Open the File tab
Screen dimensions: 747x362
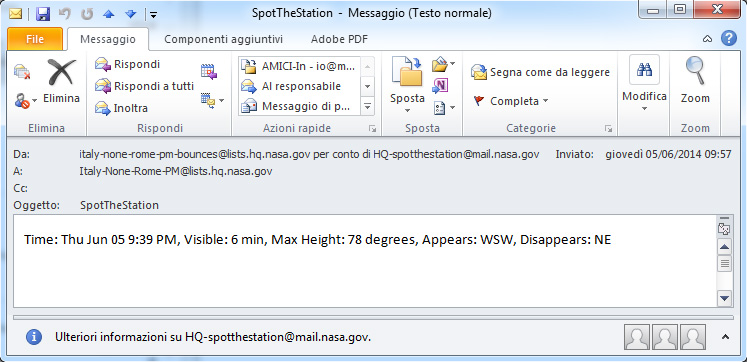(x=35, y=39)
